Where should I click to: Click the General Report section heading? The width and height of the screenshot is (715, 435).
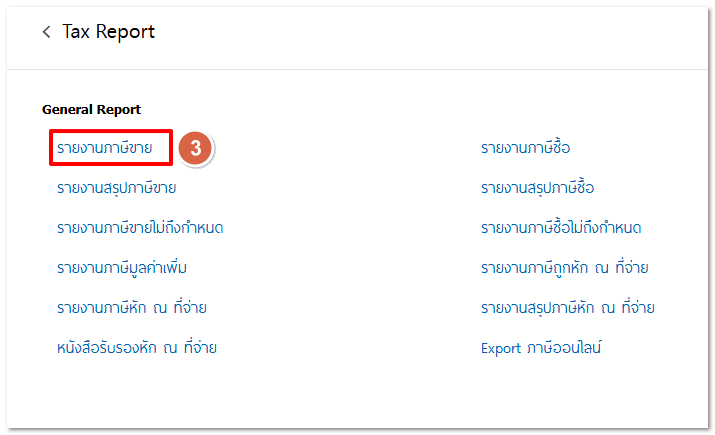91,109
